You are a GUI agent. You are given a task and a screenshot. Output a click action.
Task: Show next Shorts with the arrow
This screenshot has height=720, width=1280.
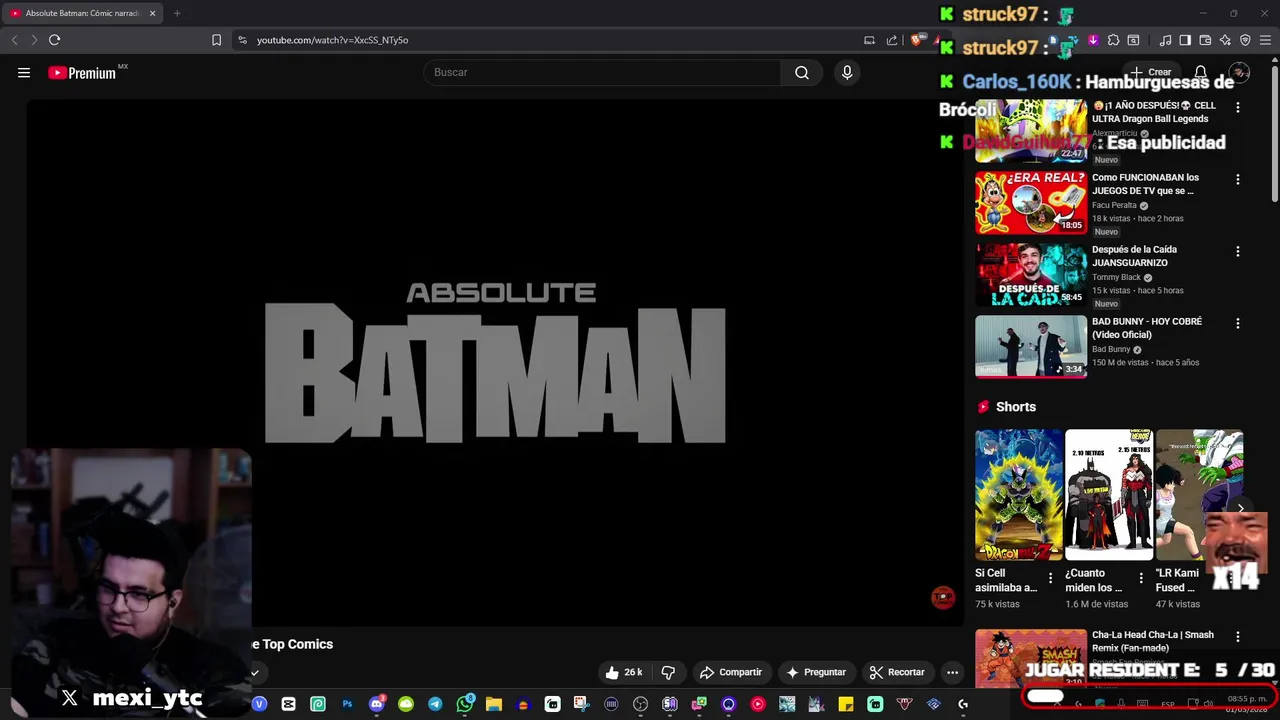tap(1240, 508)
